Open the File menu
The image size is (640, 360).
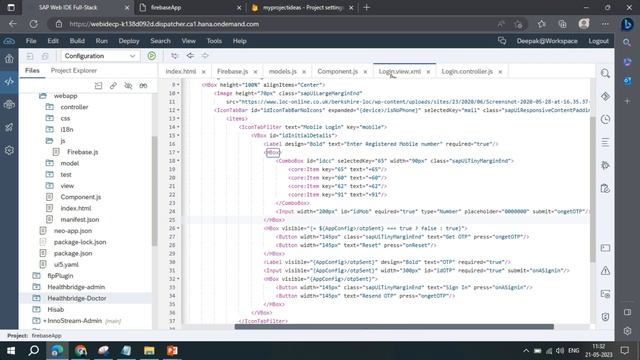click(31, 41)
